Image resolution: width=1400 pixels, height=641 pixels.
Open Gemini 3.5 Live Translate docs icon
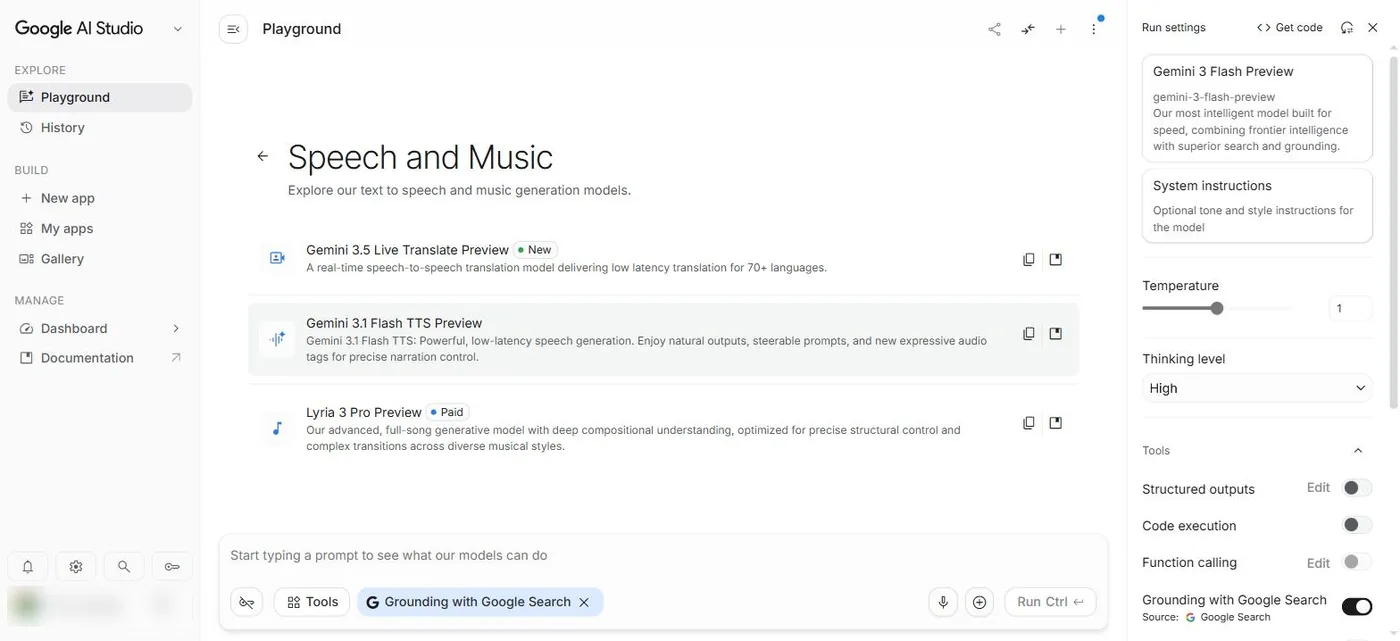1056,260
